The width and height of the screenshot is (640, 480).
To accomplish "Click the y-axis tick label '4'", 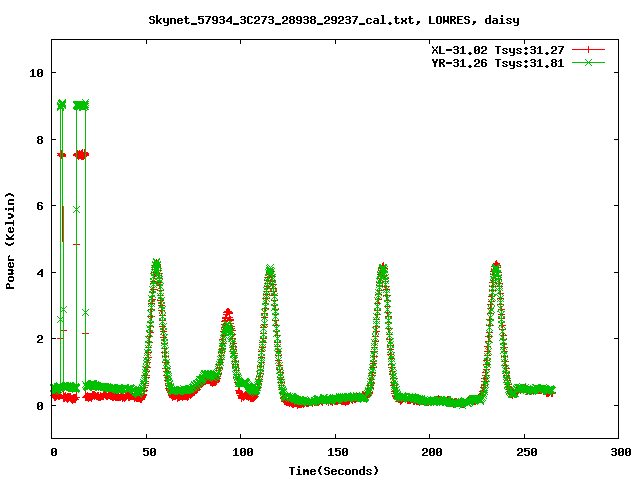I will pyautogui.click(x=40, y=273).
